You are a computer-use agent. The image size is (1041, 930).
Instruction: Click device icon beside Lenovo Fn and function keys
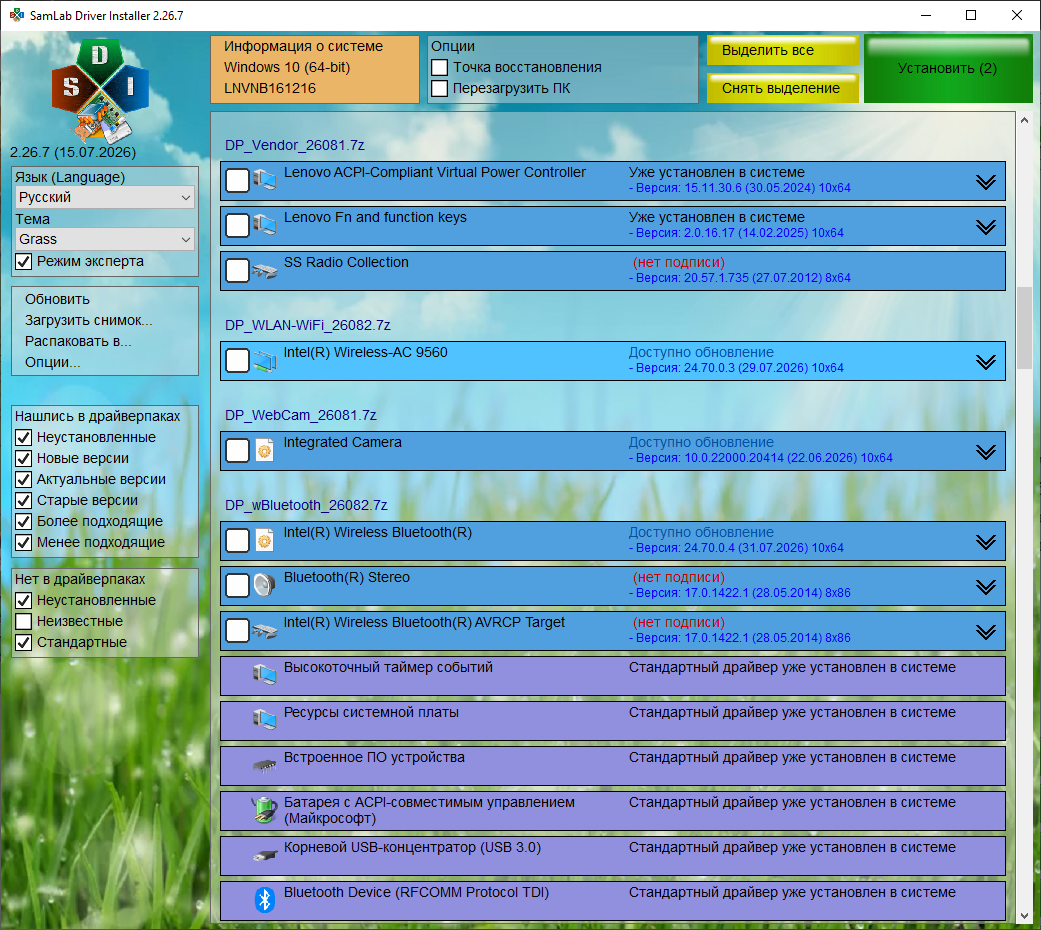pos(264,225)
